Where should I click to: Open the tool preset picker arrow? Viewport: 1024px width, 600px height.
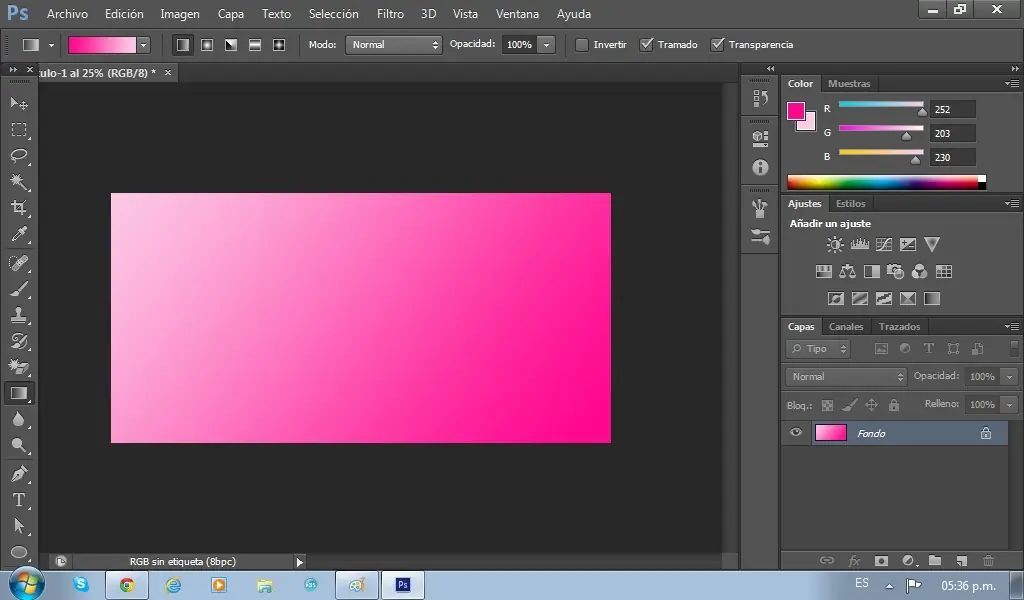[x=51, y=45]
